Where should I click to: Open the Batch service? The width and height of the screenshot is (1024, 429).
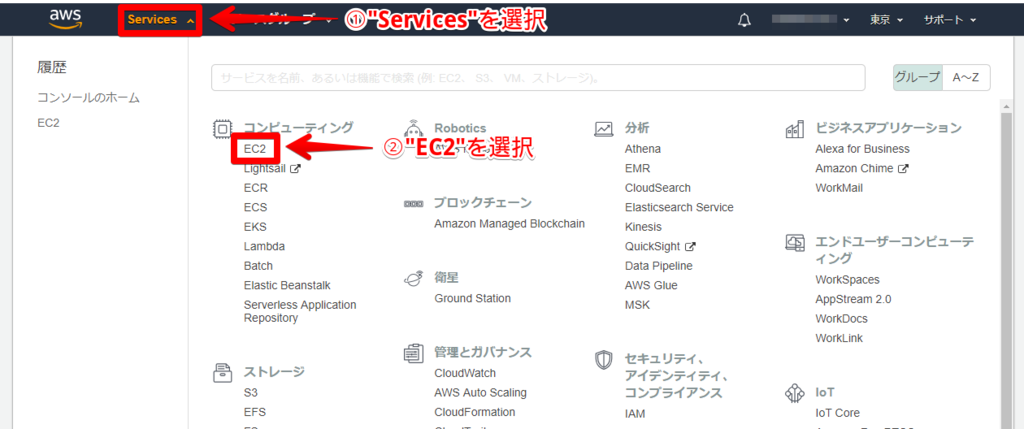point(258,266)
